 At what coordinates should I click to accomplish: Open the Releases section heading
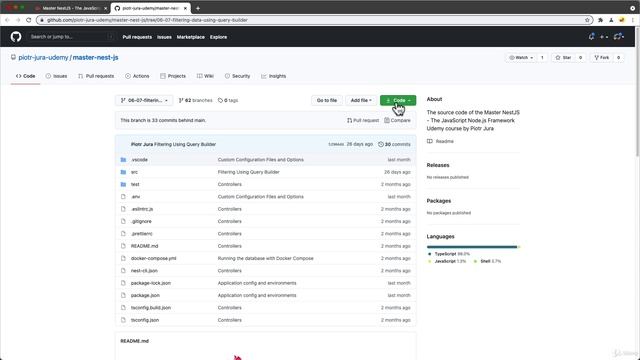(x=438, y=165)
